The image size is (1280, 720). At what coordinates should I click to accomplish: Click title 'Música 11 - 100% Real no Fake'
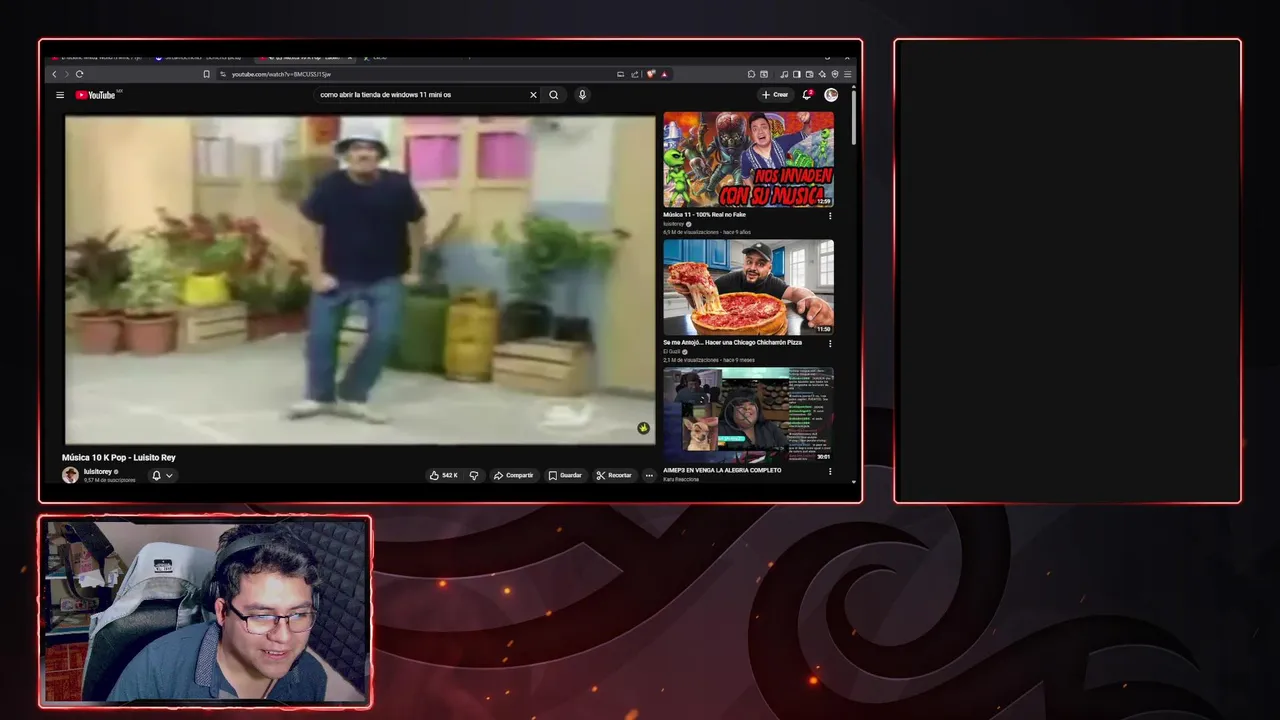(x=704, y=215)
